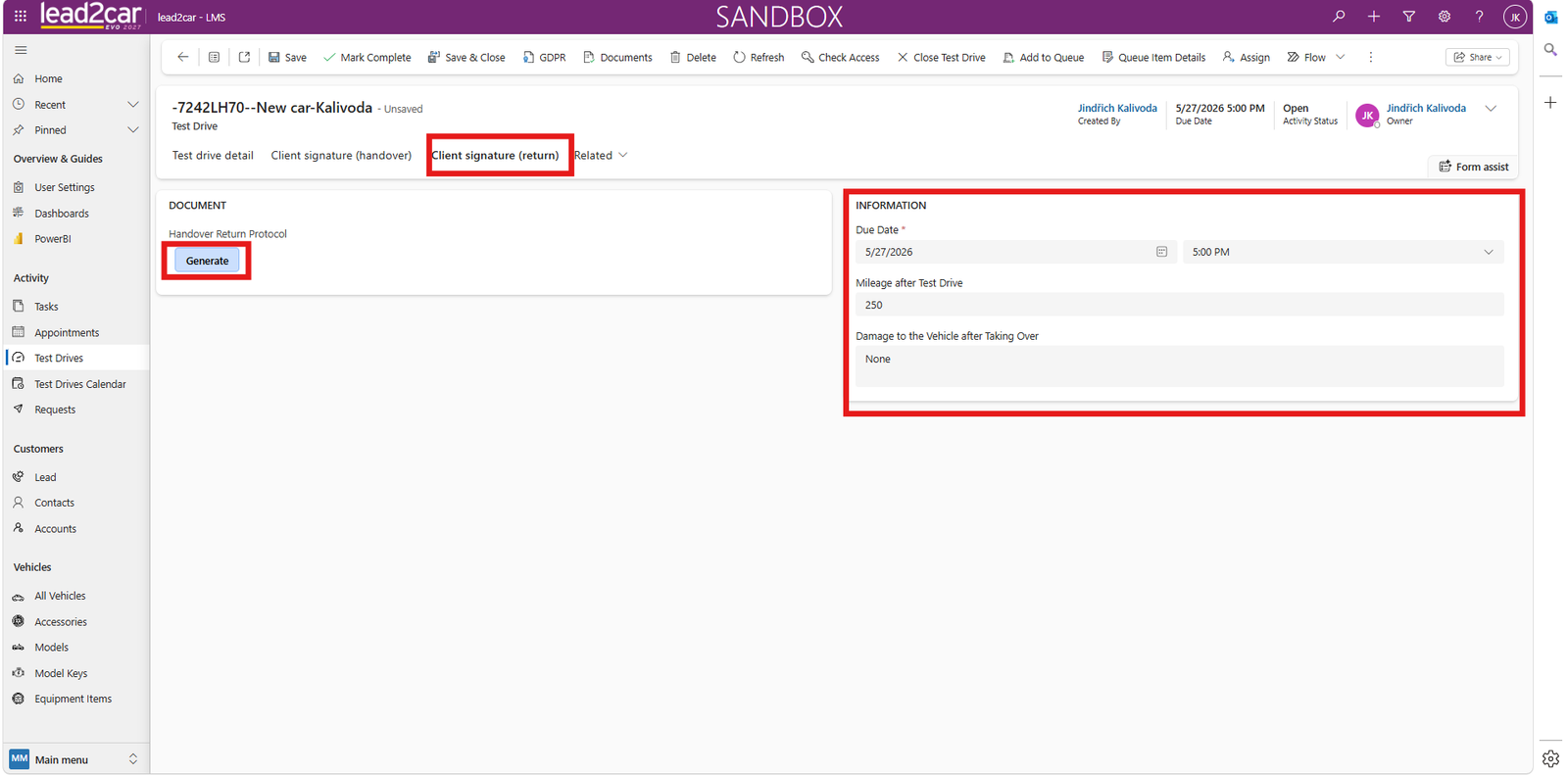This screenshot has width=1568, height=775.
Task: Expand the Related tab dropdown
Action: (601, 155)
